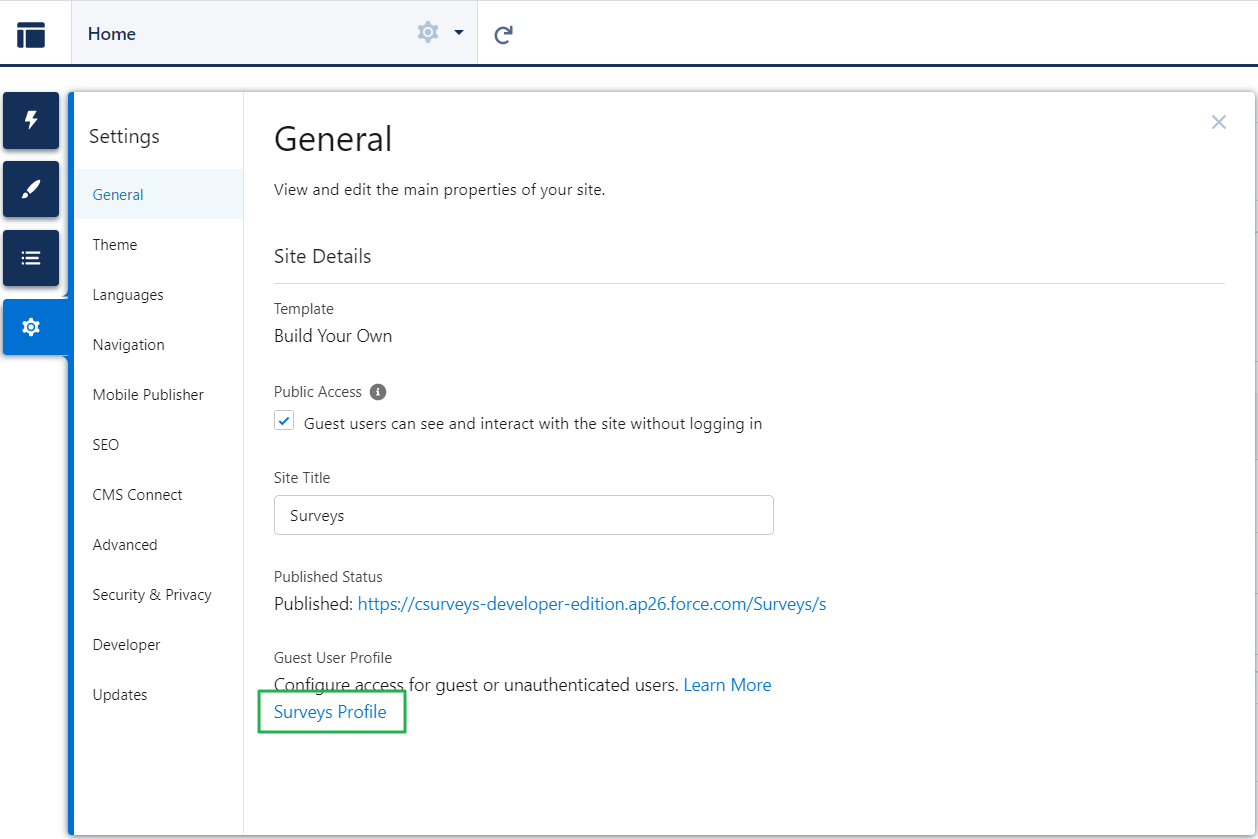Open page properties via the gear beside Home
Viewport: 1258px width, 839px height.
point(427,32)
